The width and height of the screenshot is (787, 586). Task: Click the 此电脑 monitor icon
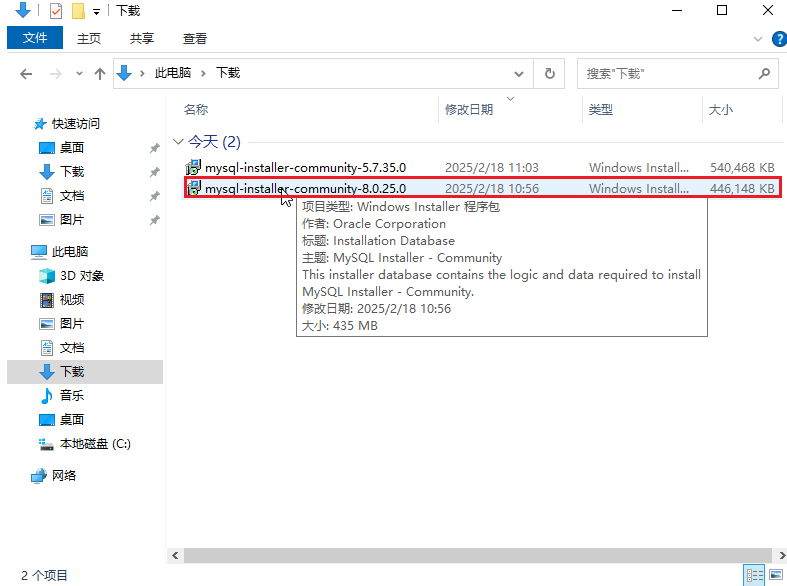pos(39,251)
